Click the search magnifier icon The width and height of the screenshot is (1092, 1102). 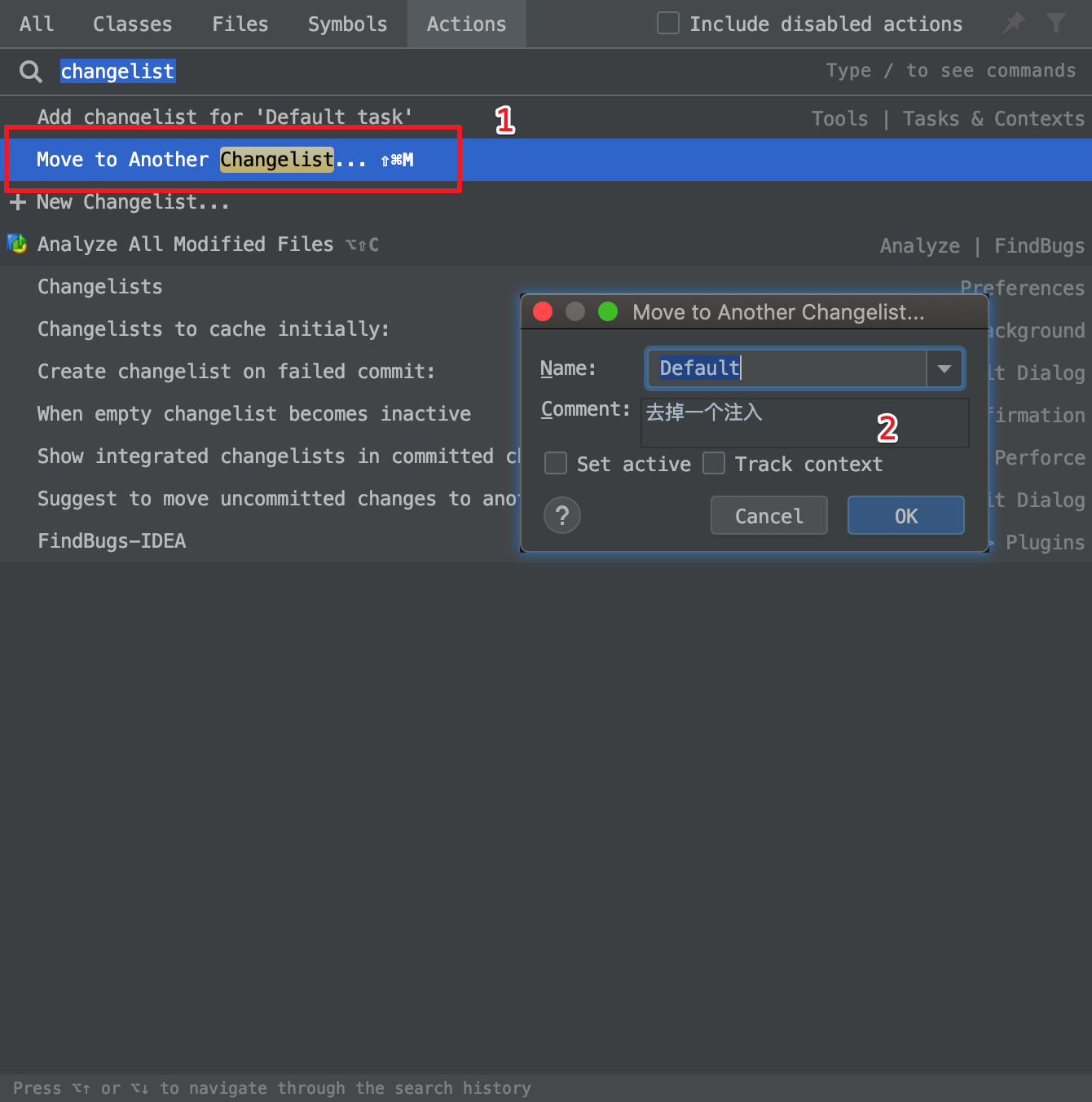[30, 71]
